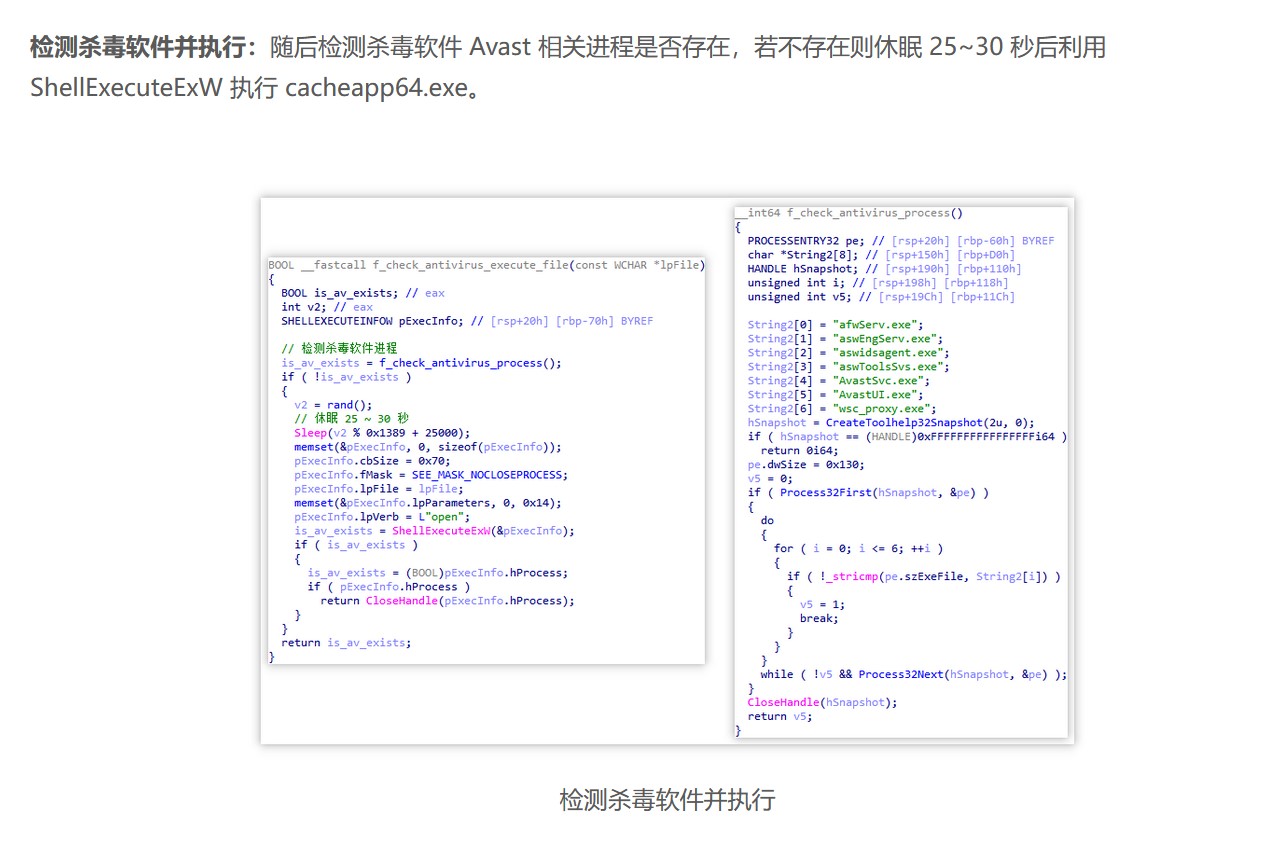Viewport: 1264px width, 841px height.
Task: Click the "aswEngServ.exe" string line
Action: (x=846, y=339)
